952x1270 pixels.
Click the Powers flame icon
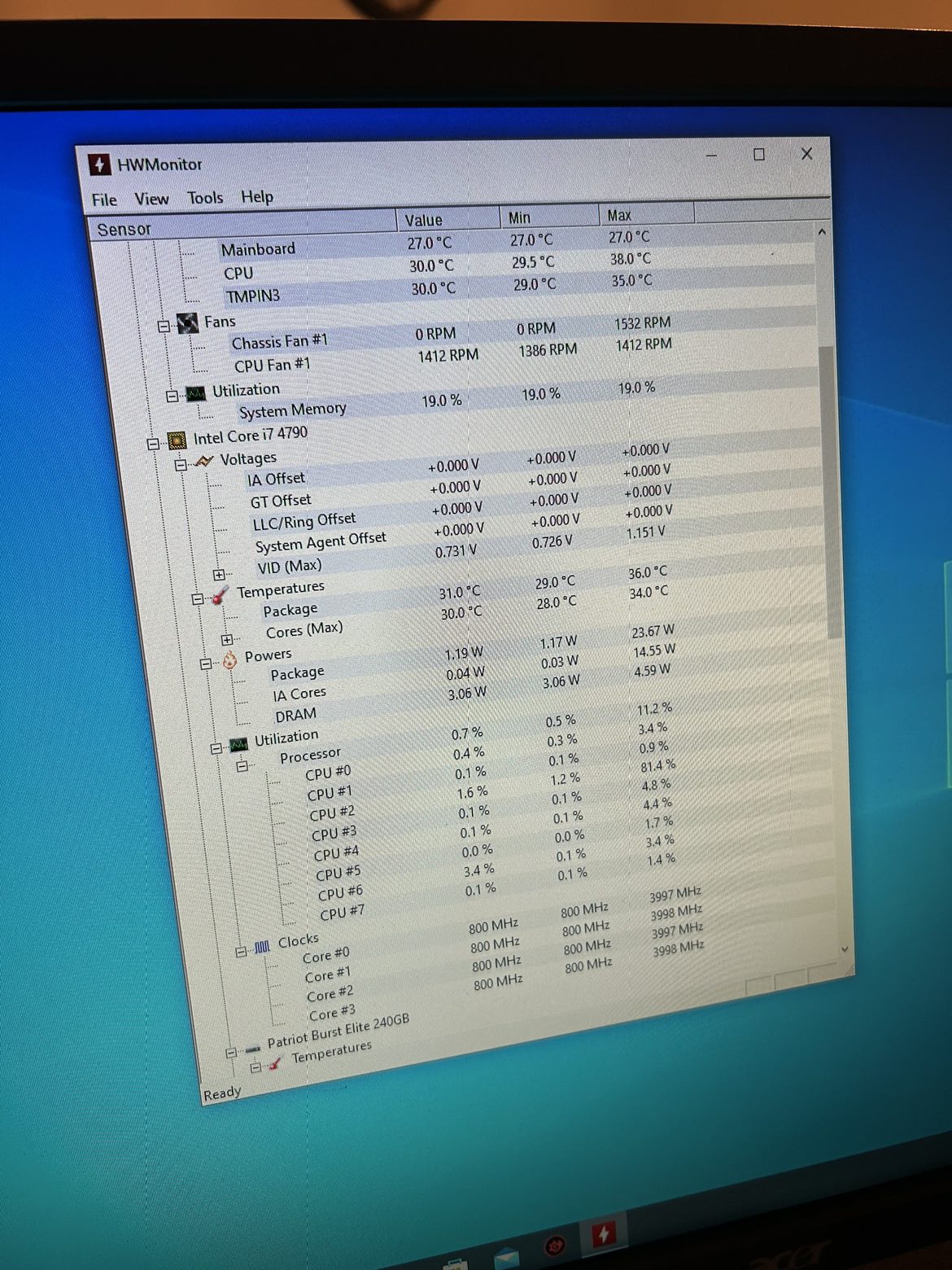coord(229,660)
